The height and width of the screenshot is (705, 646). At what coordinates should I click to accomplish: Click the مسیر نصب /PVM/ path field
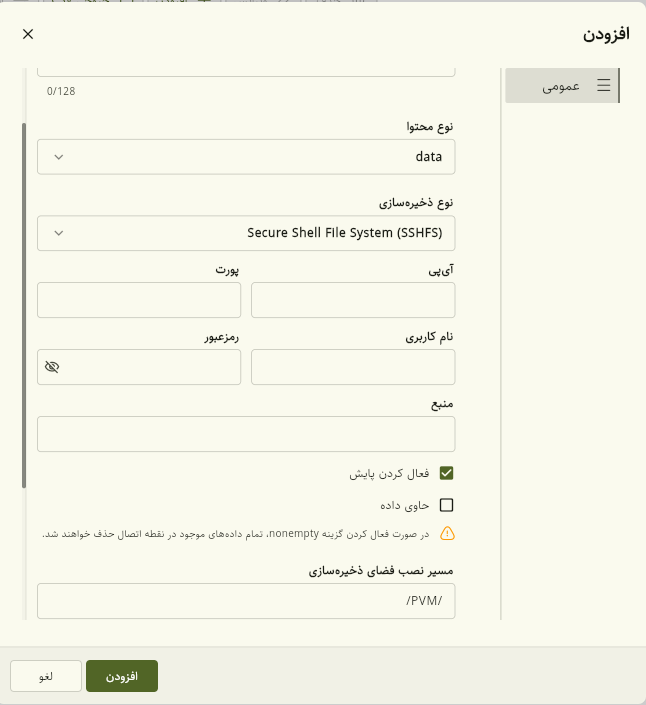(246, 601)
